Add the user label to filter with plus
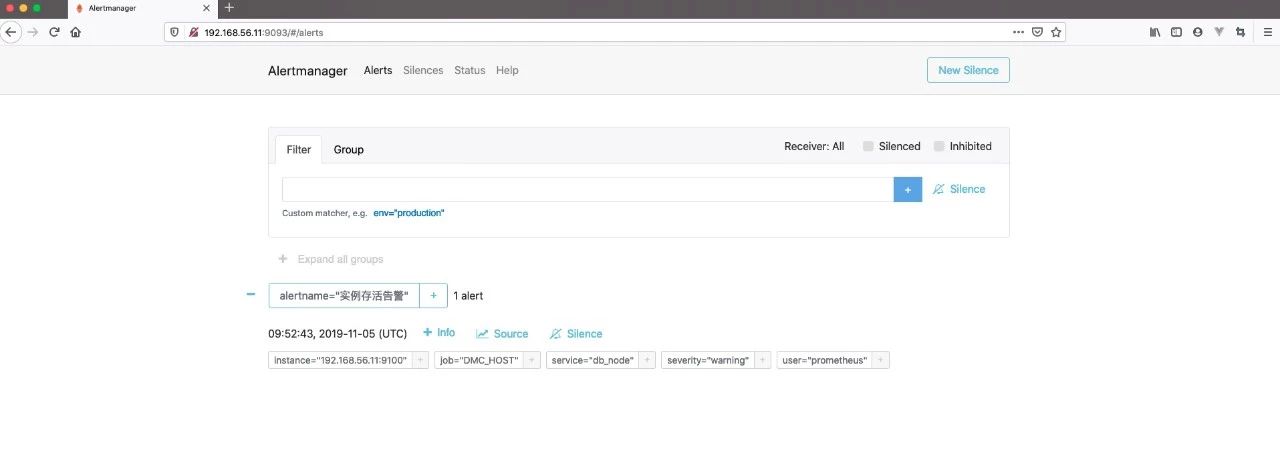This screenshot has width=1280, height=461. point(882,360)
